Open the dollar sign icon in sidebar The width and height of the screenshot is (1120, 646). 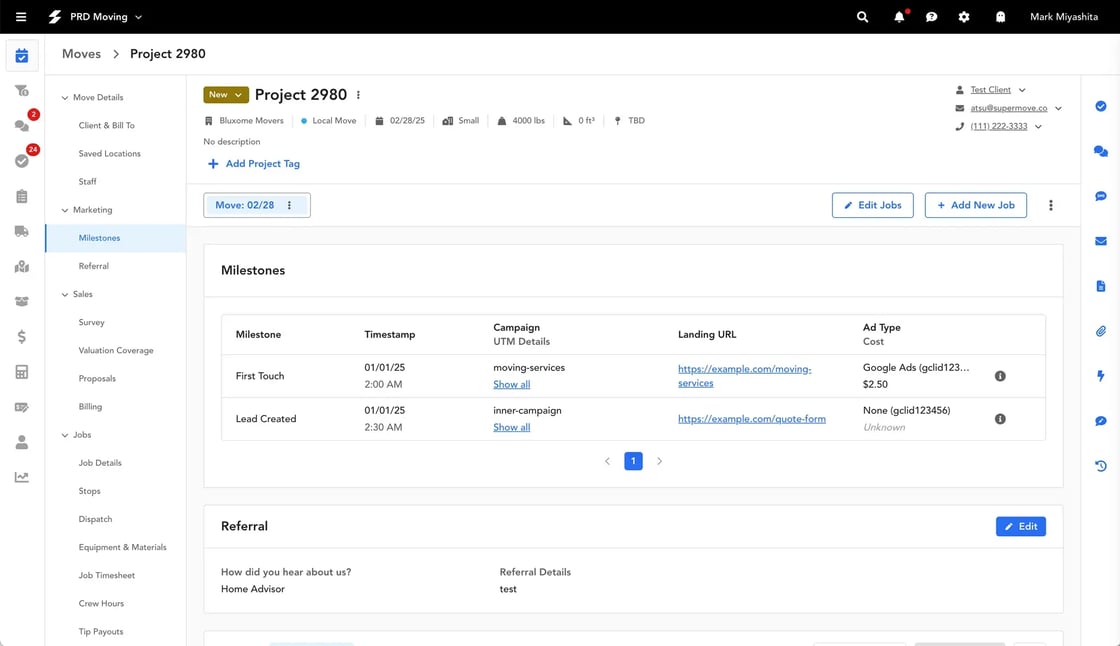pyautogui.click(x=22, y=337)
